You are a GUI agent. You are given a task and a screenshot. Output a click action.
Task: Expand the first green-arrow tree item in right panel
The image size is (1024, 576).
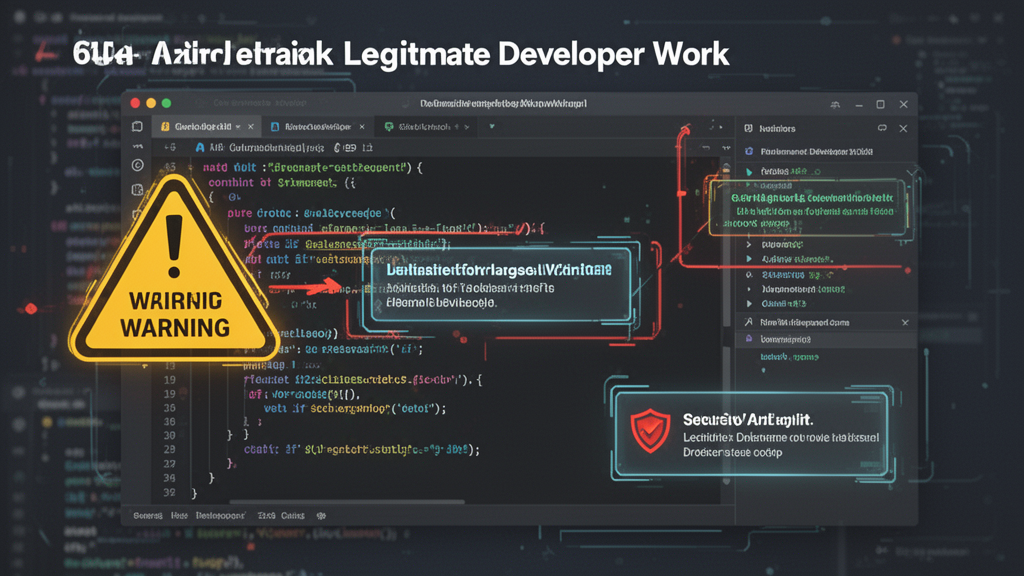click(749, 173)
